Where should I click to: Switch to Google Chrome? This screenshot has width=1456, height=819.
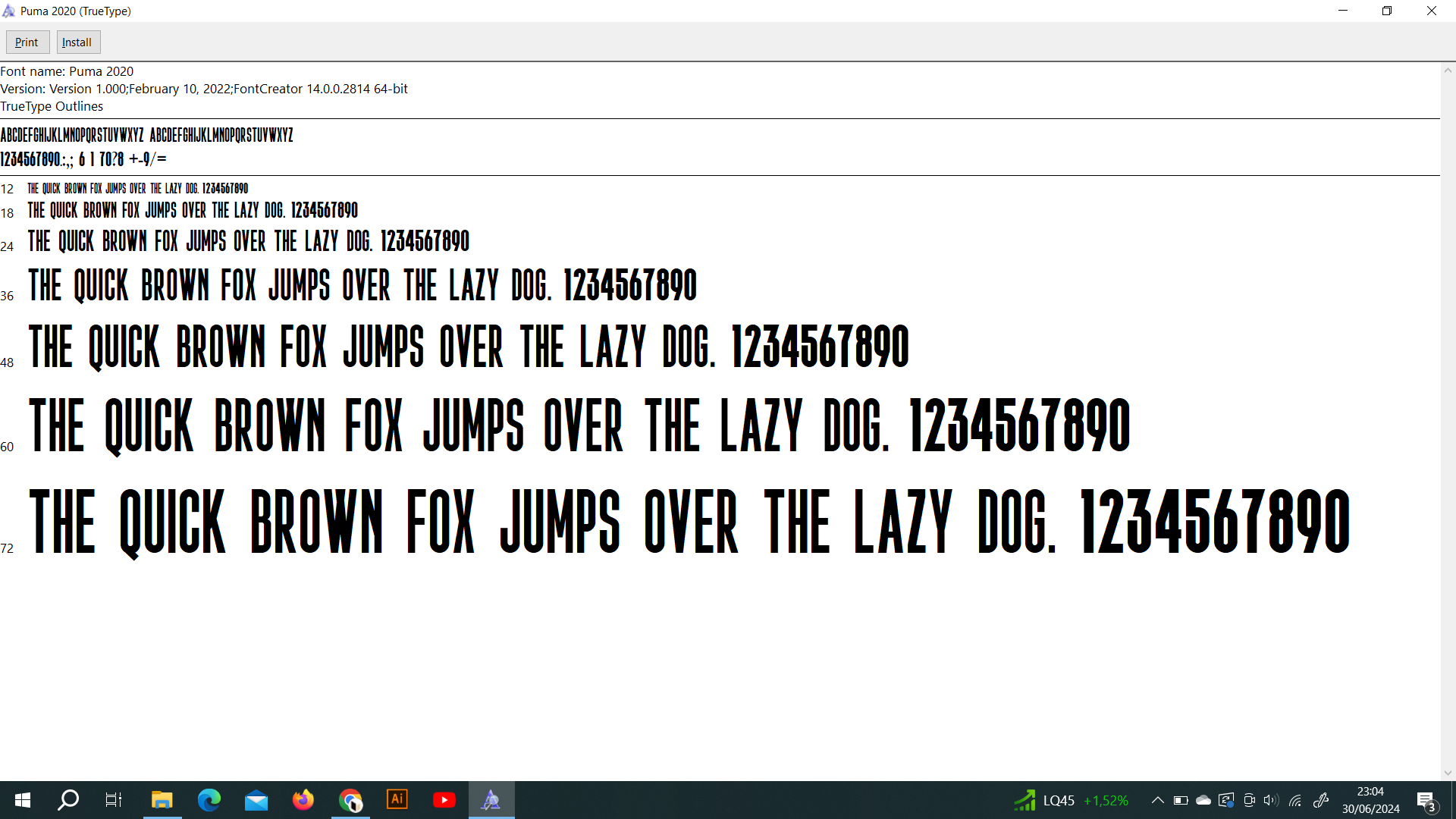(x=350, y=800)
